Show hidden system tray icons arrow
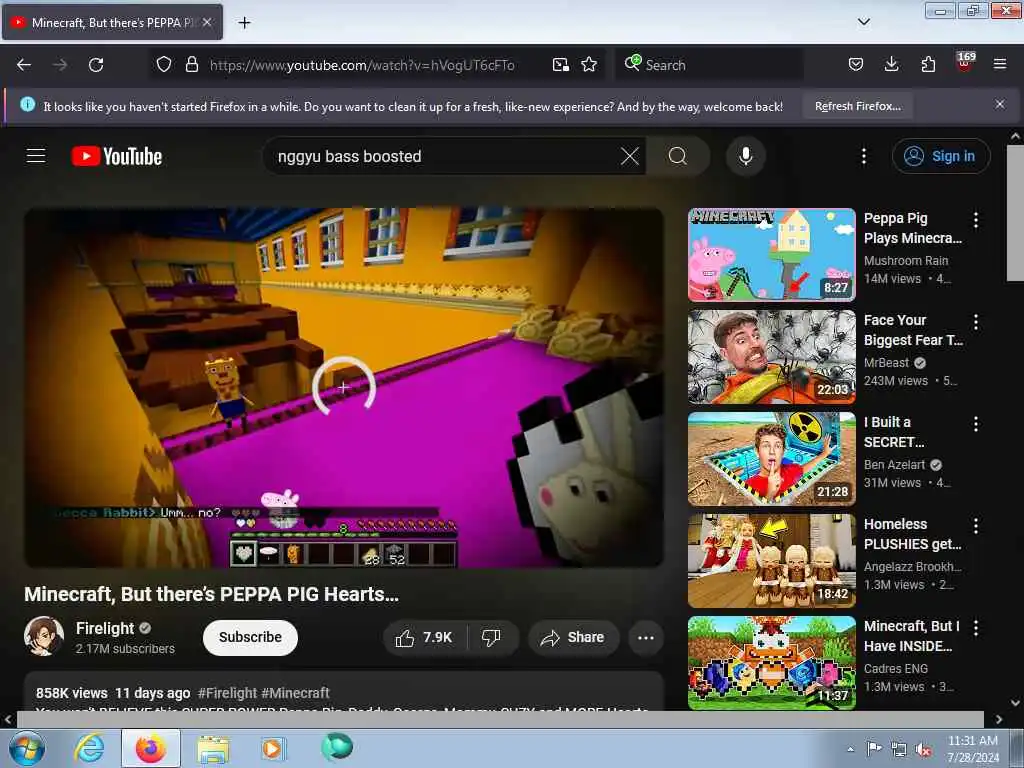The height and width of the screenshot is (768, 1024). pos(850,749)
